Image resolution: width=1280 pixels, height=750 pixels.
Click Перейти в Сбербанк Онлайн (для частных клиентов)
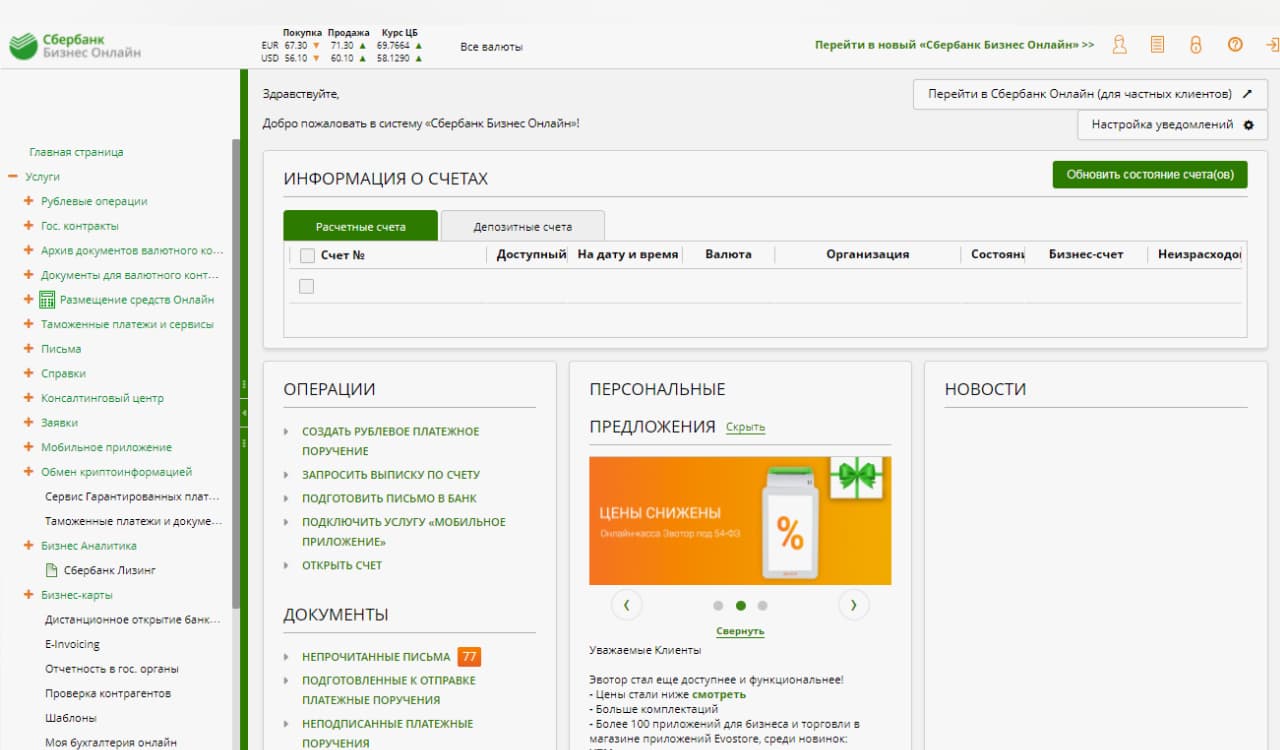(1091, 94)
